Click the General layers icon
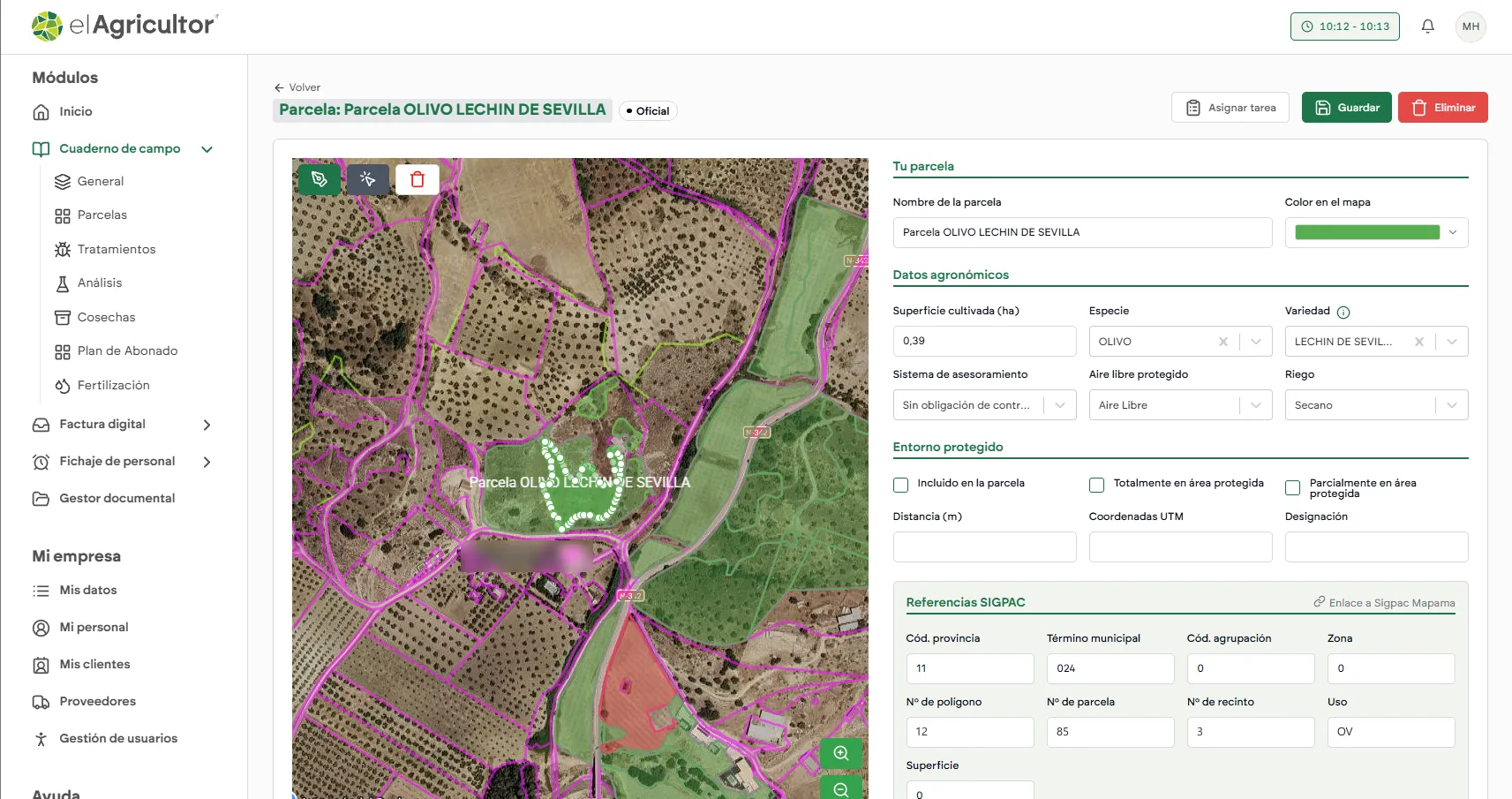Screen dimensions: 1512x799 click(63, 182)
